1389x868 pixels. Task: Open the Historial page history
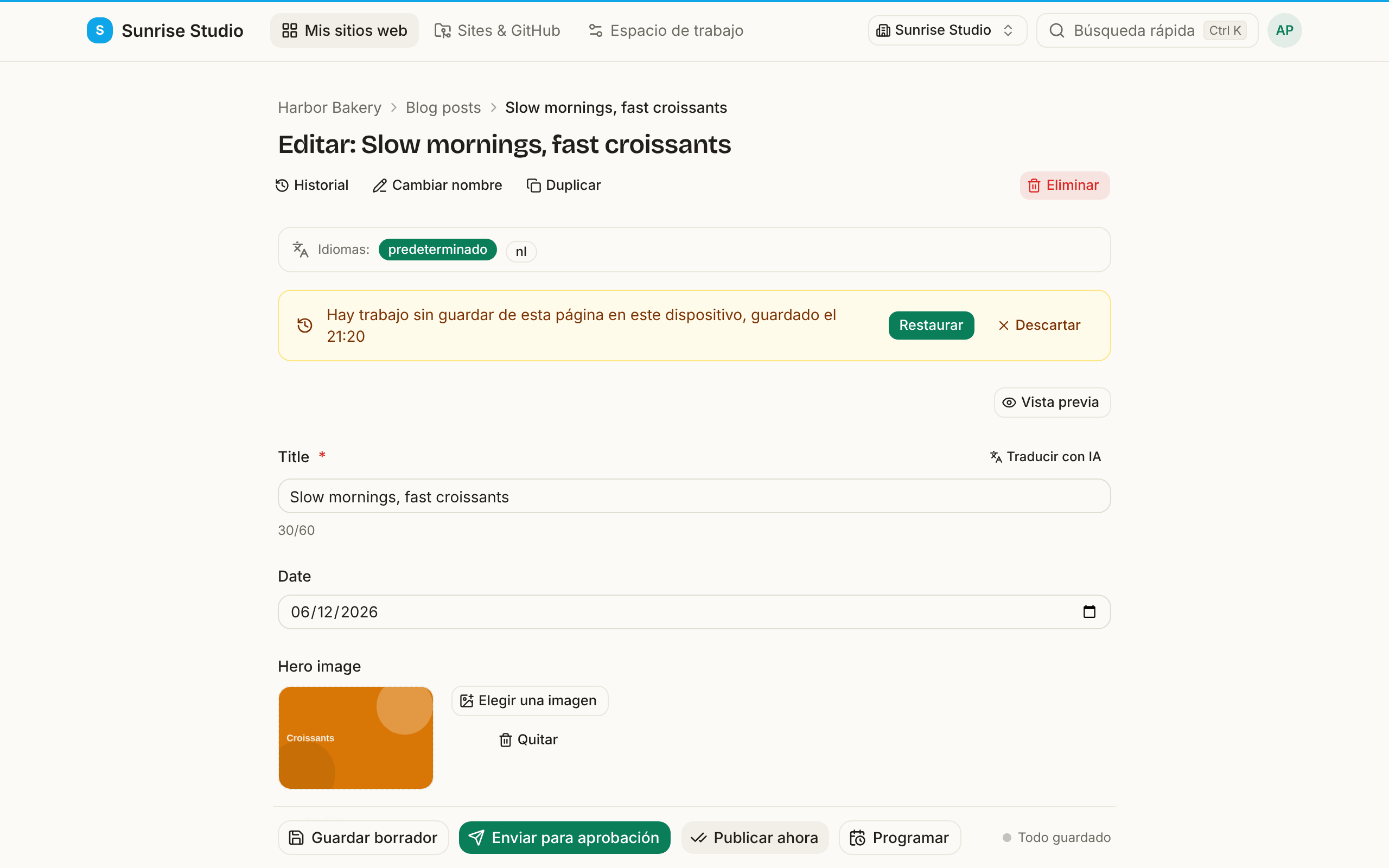(x=312, y=186)
